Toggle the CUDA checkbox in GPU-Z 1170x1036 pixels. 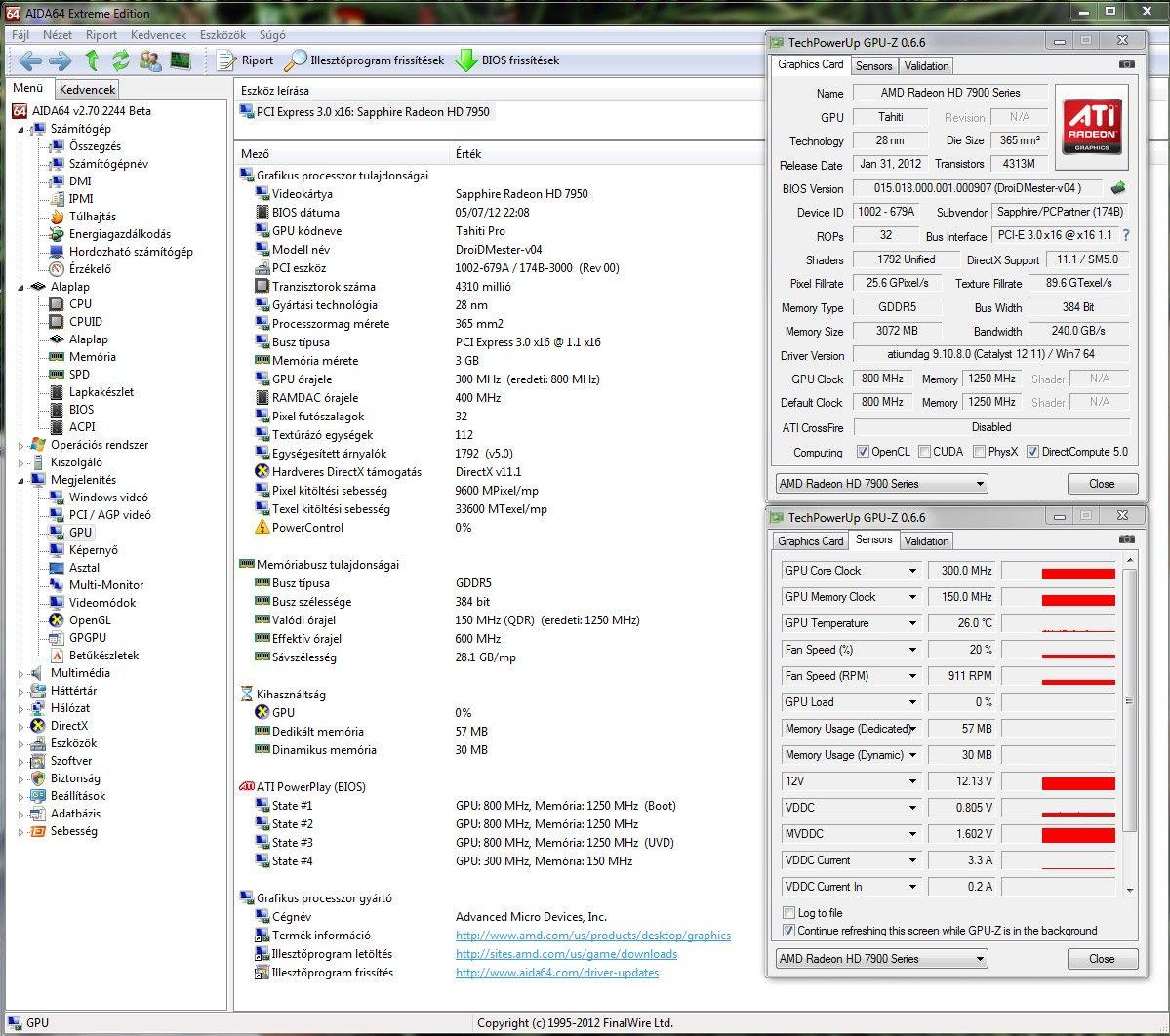924,452
